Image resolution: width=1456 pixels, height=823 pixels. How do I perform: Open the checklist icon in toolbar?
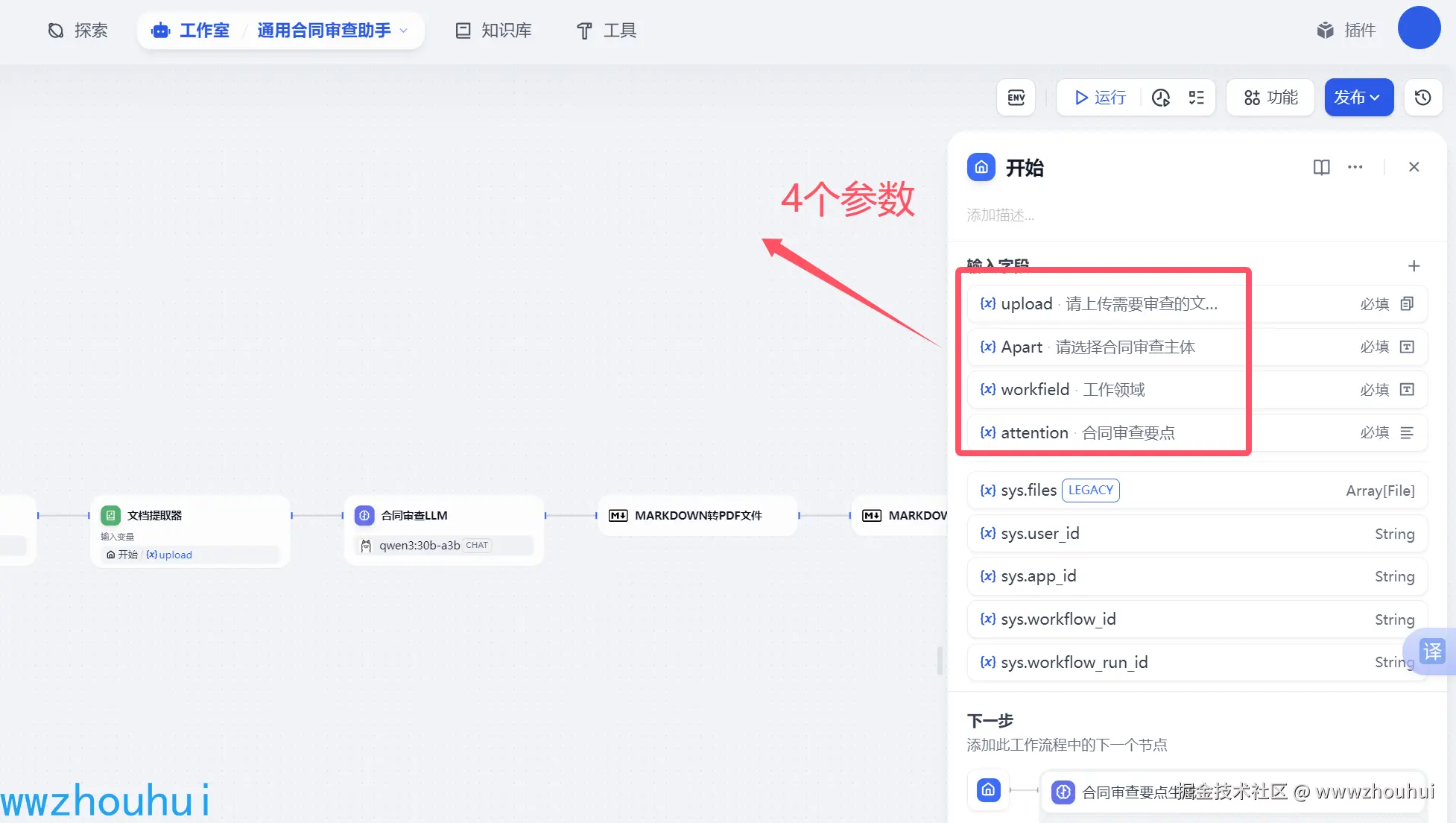(x=1197, y=98)
